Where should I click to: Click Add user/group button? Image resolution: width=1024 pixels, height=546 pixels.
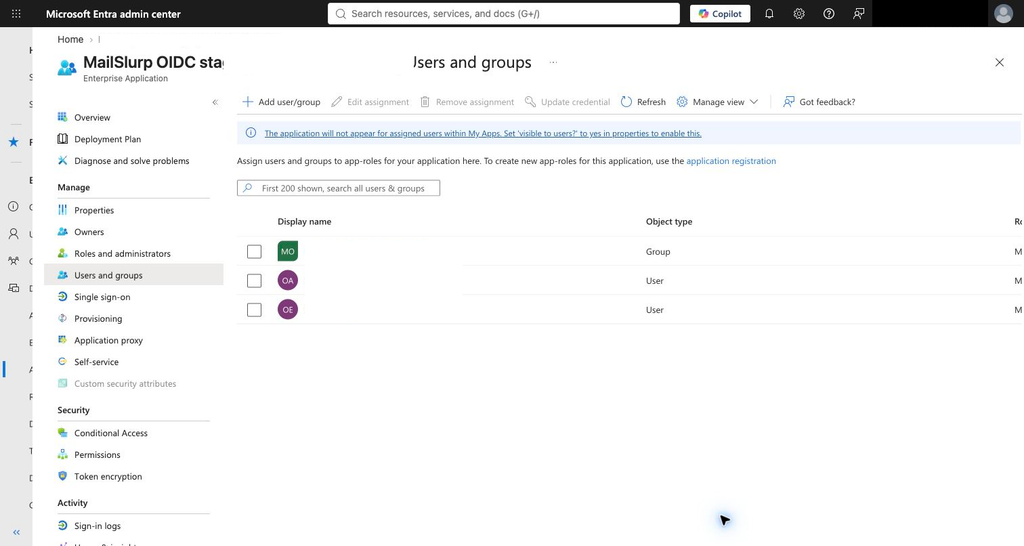coord(281,102)
